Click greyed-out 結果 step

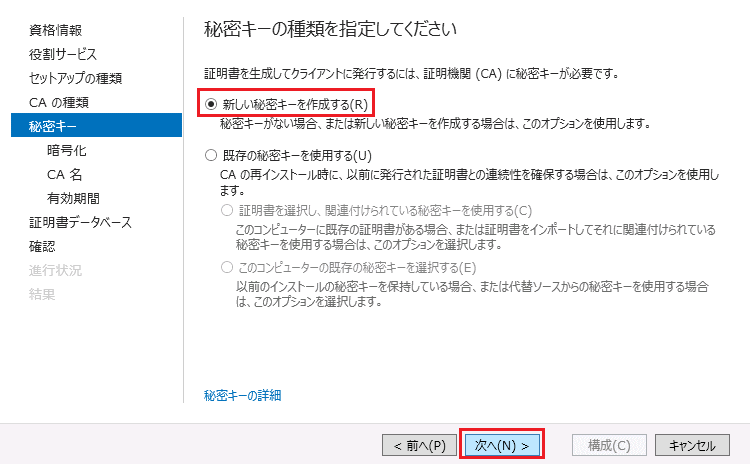(42, 294)
